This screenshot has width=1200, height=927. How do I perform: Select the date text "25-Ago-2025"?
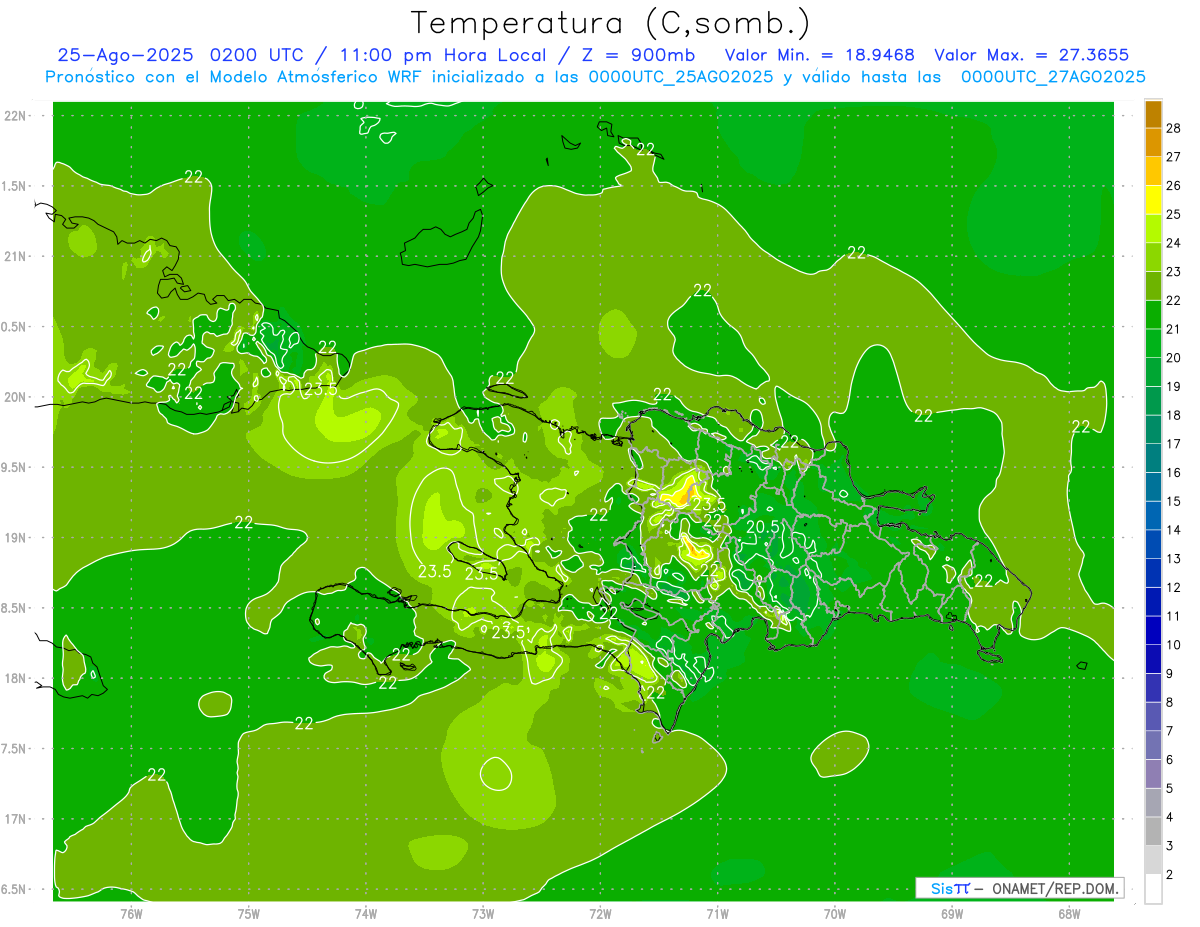click(x=126, y=55)
